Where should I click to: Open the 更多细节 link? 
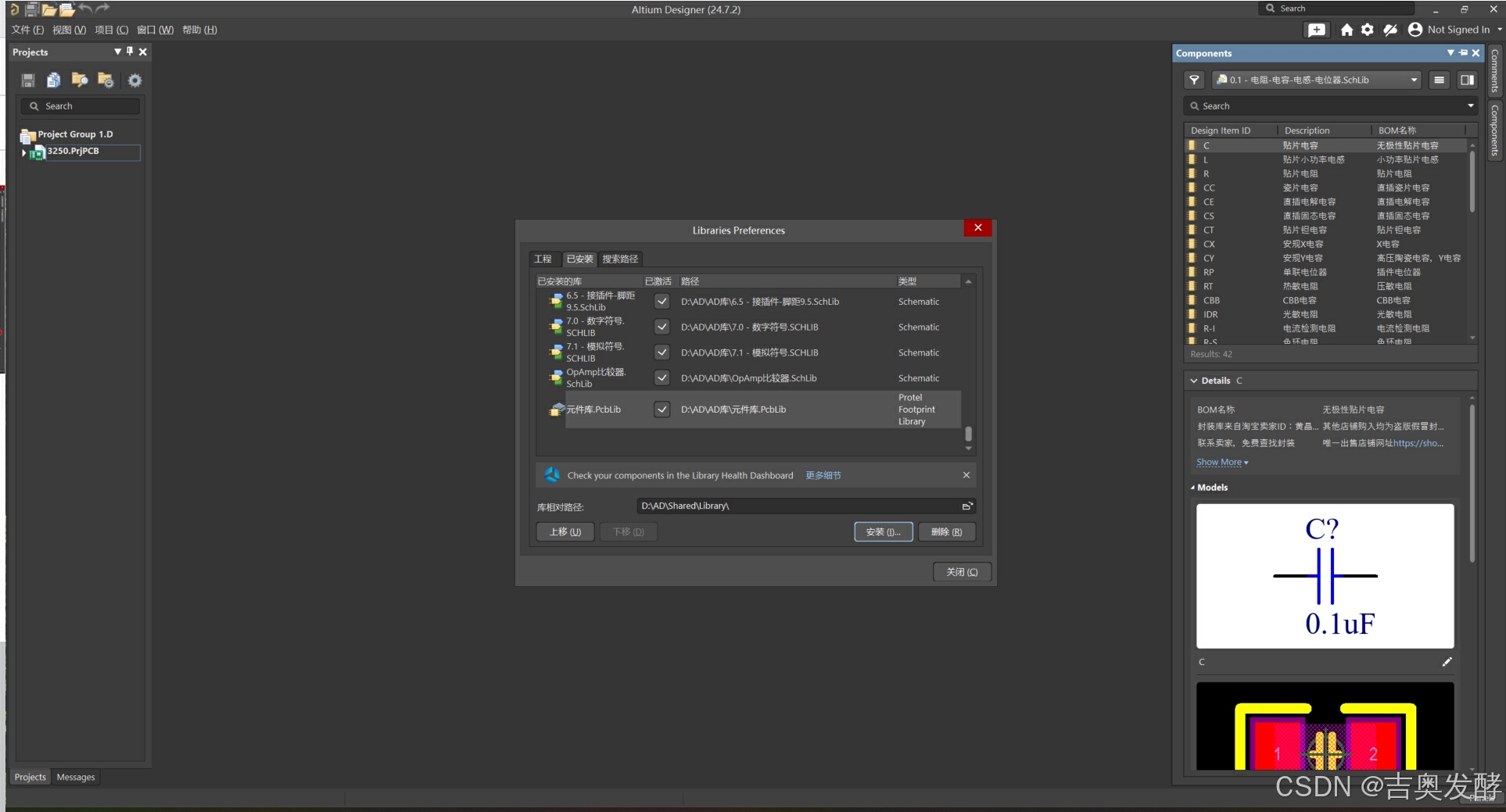pyautogui.click(x=823, y=475)
